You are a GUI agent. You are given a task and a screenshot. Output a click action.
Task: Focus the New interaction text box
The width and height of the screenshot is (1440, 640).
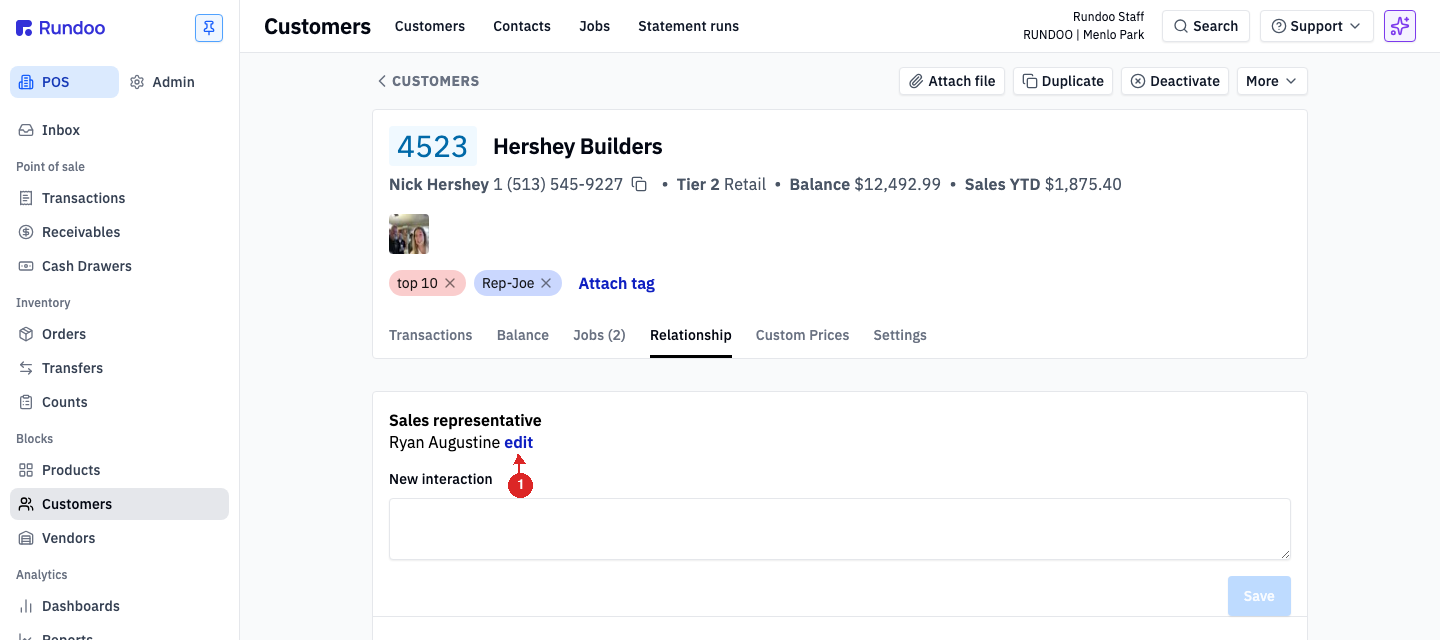[x=840, y=529]
